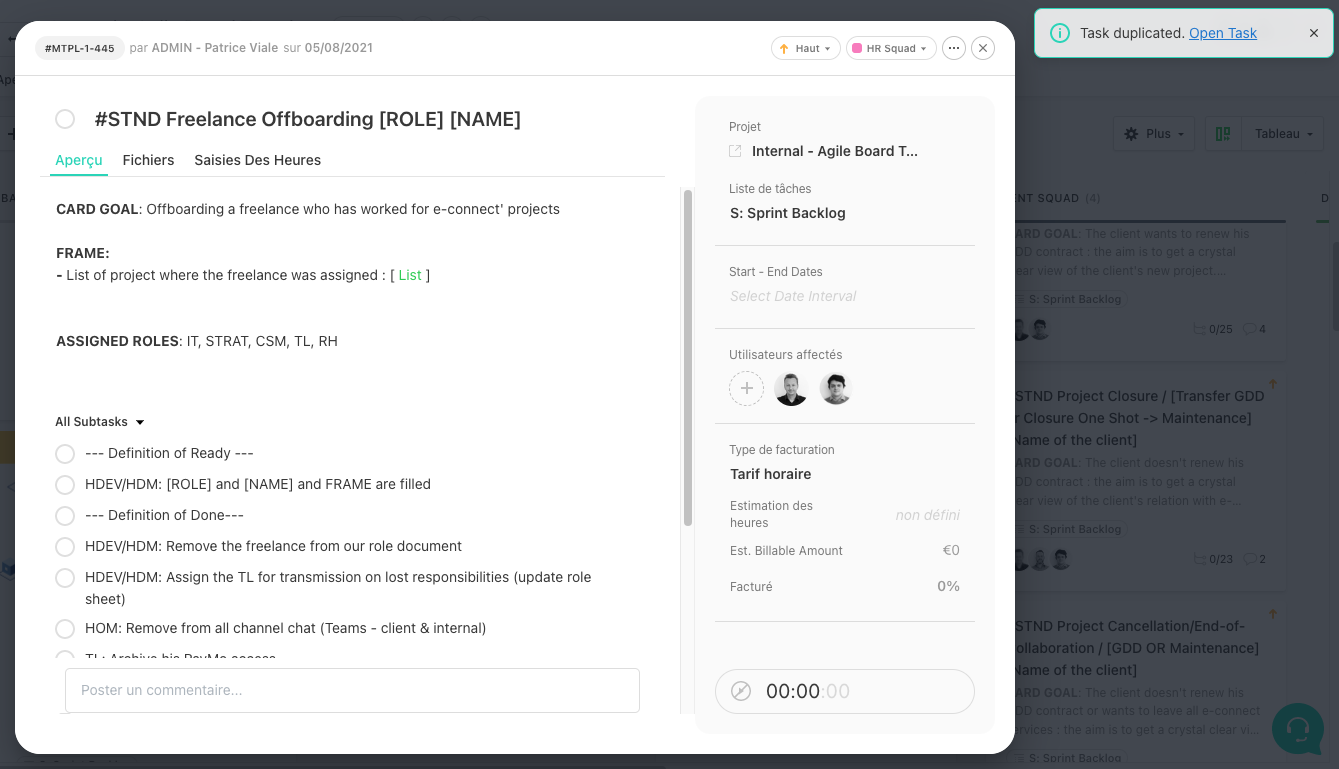The image size is (1339, 769).
Task: Mark the main task as complete
Action: (x=65, y=119)
